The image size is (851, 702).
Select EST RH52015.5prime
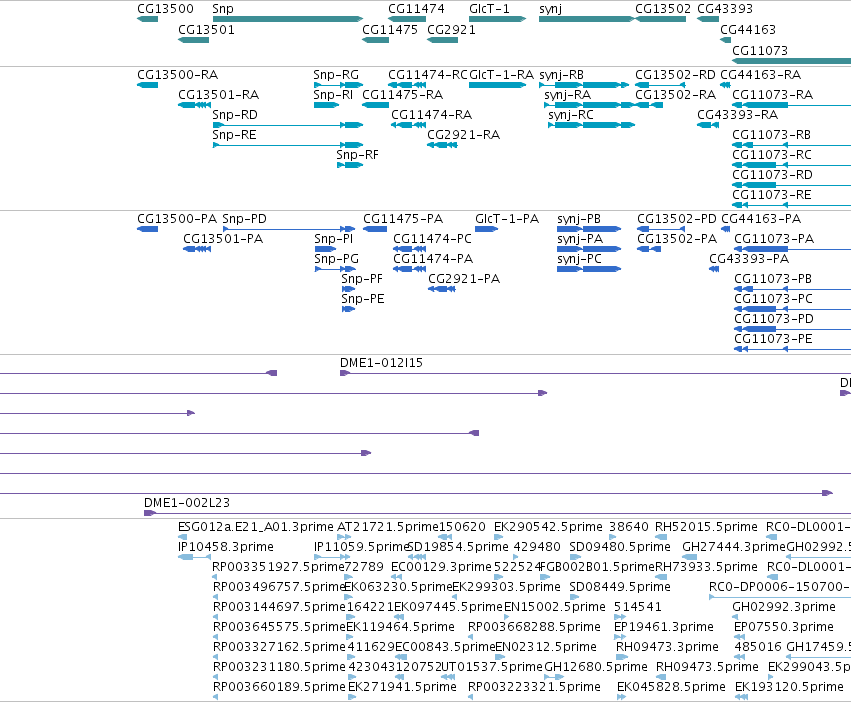click(x=661, y=537)
